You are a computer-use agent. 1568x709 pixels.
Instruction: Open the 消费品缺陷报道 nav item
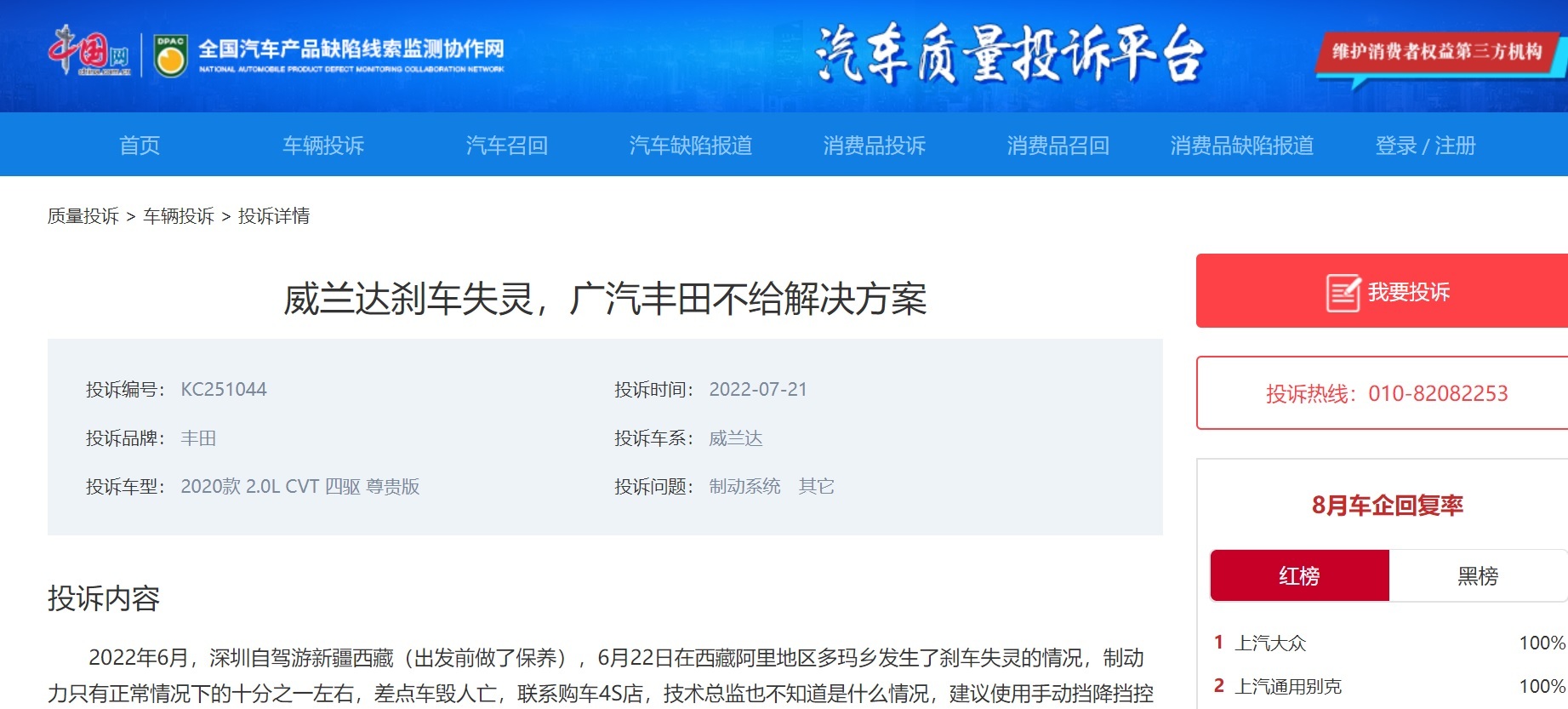pos(1242,146)
